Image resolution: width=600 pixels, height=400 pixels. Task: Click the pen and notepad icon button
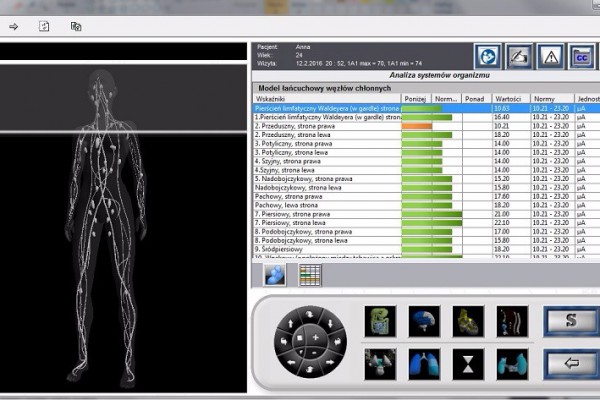tap(519, 56)
